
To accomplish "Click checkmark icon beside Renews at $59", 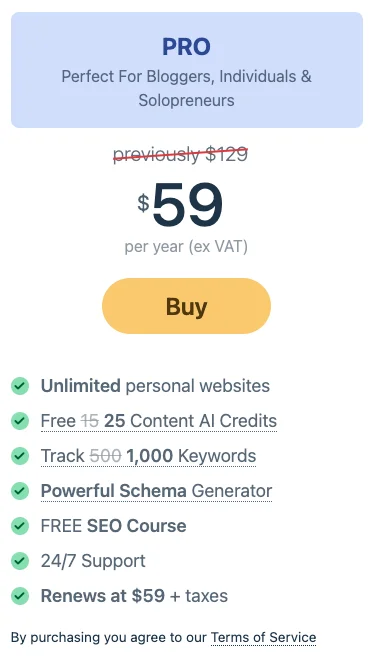I will 20,596.
